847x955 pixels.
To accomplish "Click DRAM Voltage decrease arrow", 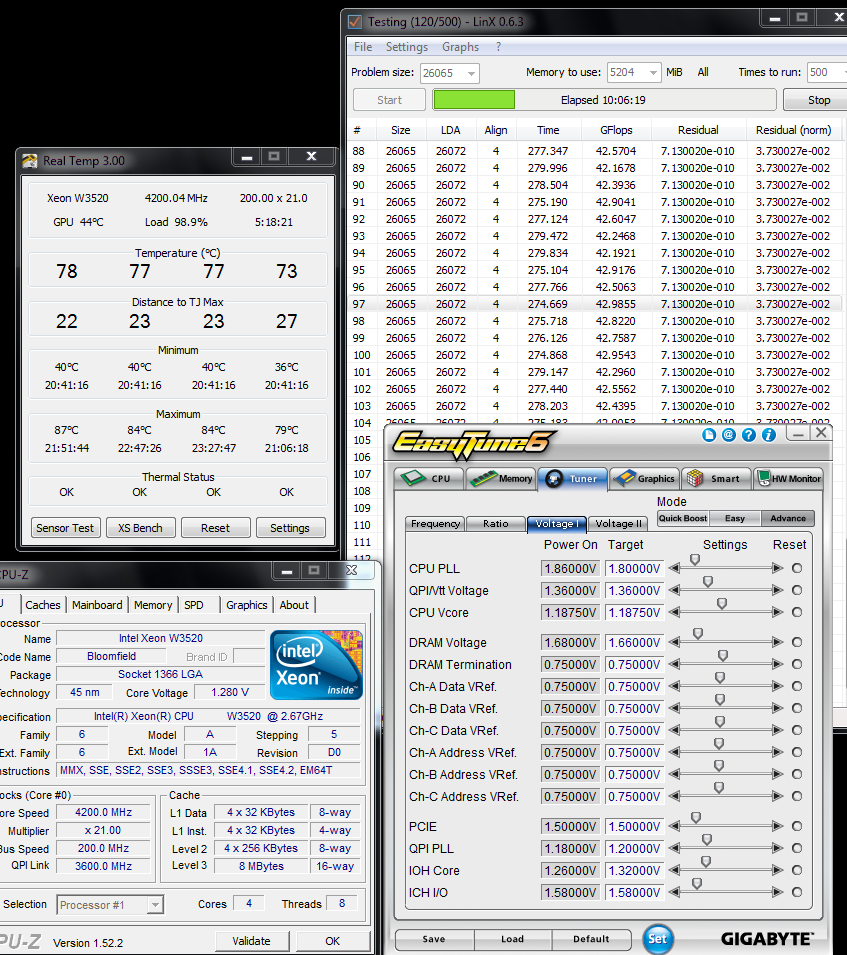I will (674, 642).
